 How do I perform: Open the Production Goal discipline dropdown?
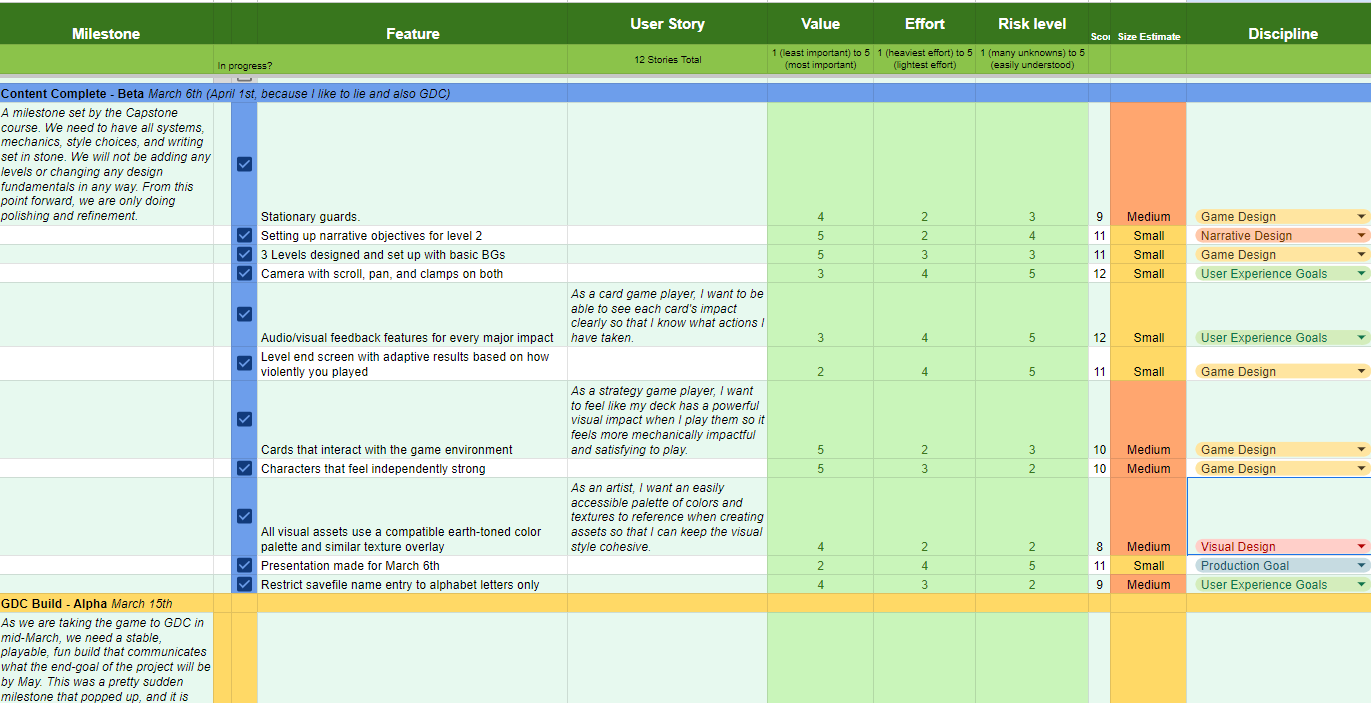[x=1361, y=566]
